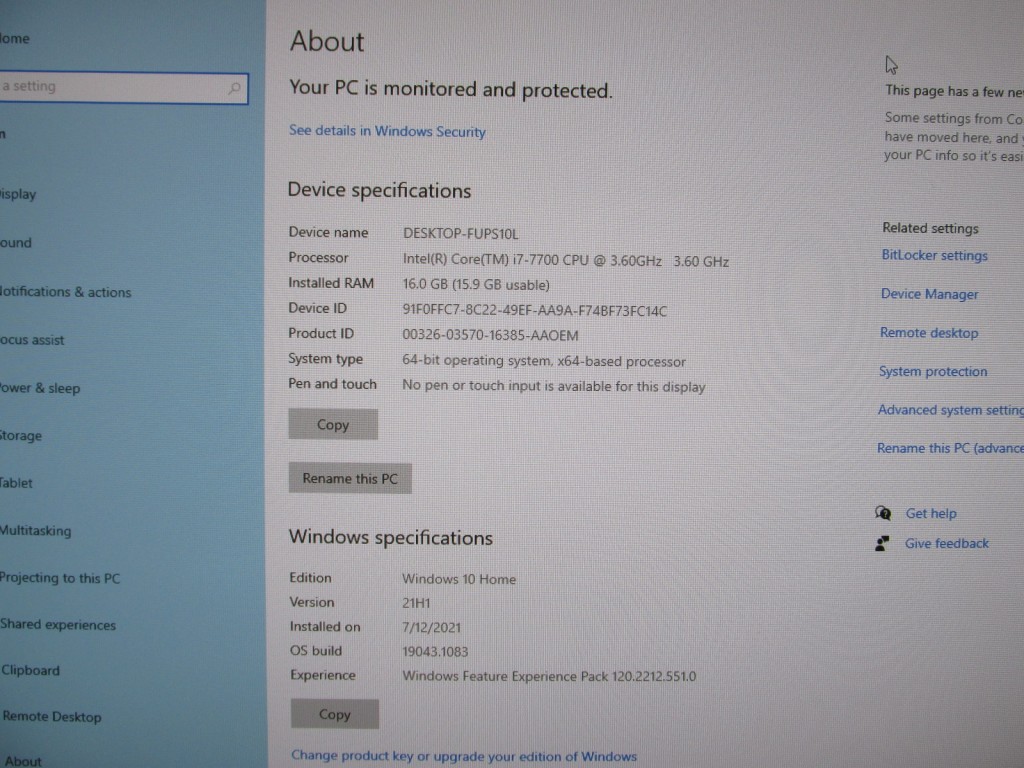Screen dimensions: 1024x768
Task: Click the Intel Core i7-7700 processor value
Action: [x=566, y=260]
